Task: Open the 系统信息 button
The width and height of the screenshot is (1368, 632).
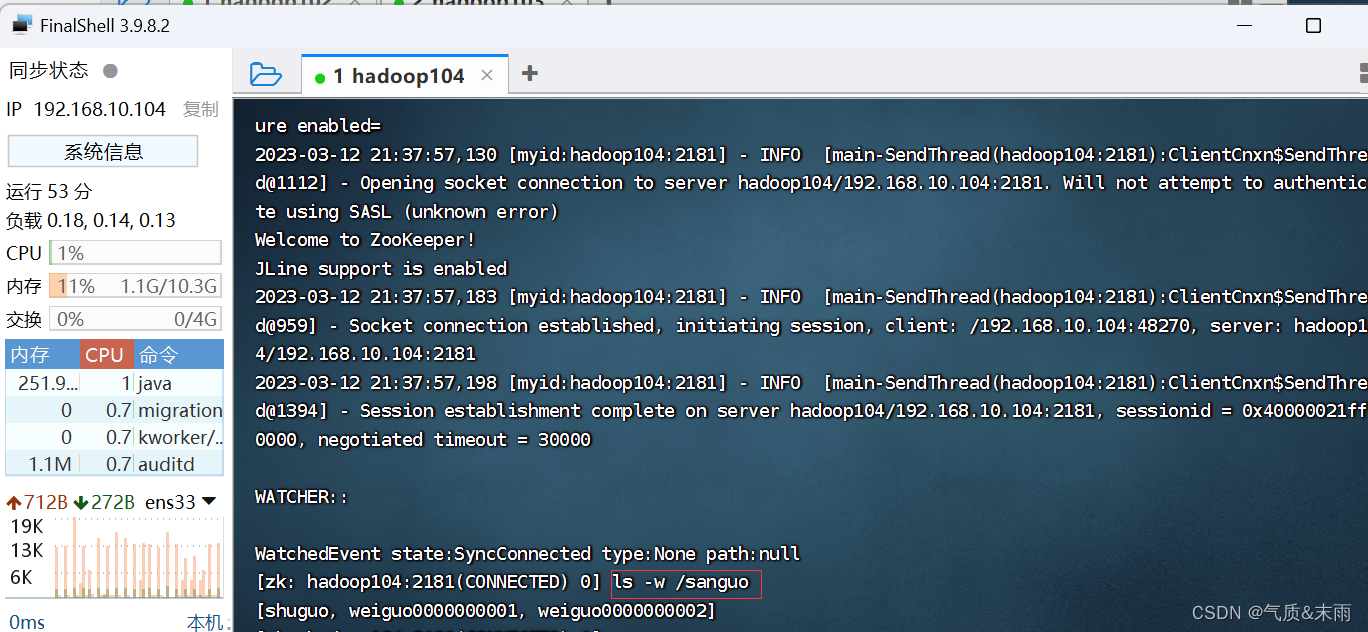Action: tap(103, 152)
